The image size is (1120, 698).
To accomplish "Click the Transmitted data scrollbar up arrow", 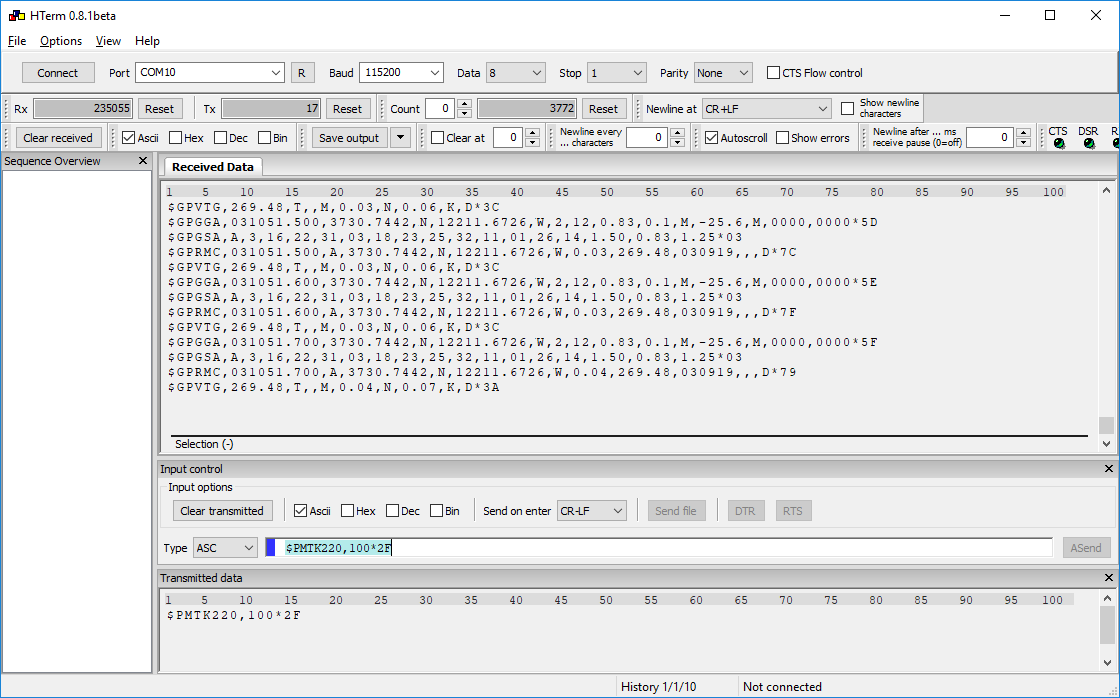I will (1108, 598).
